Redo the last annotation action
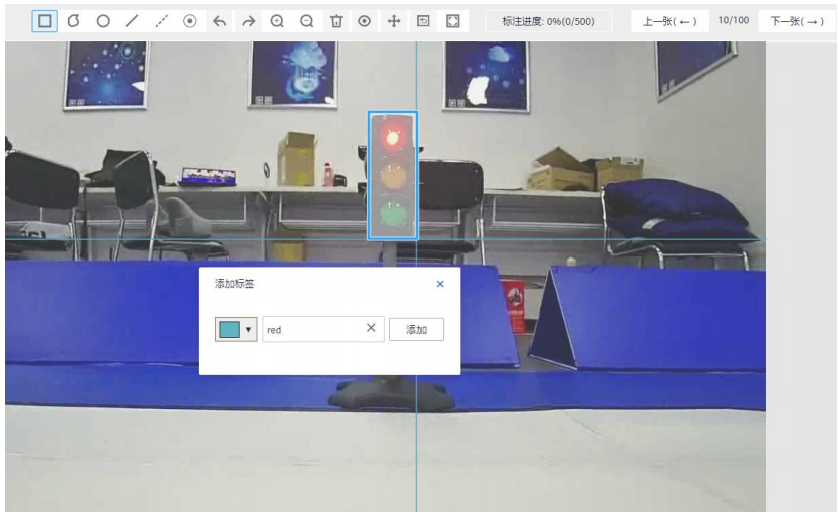The height and width of the screenshot is (514, 838). [248, 21]
